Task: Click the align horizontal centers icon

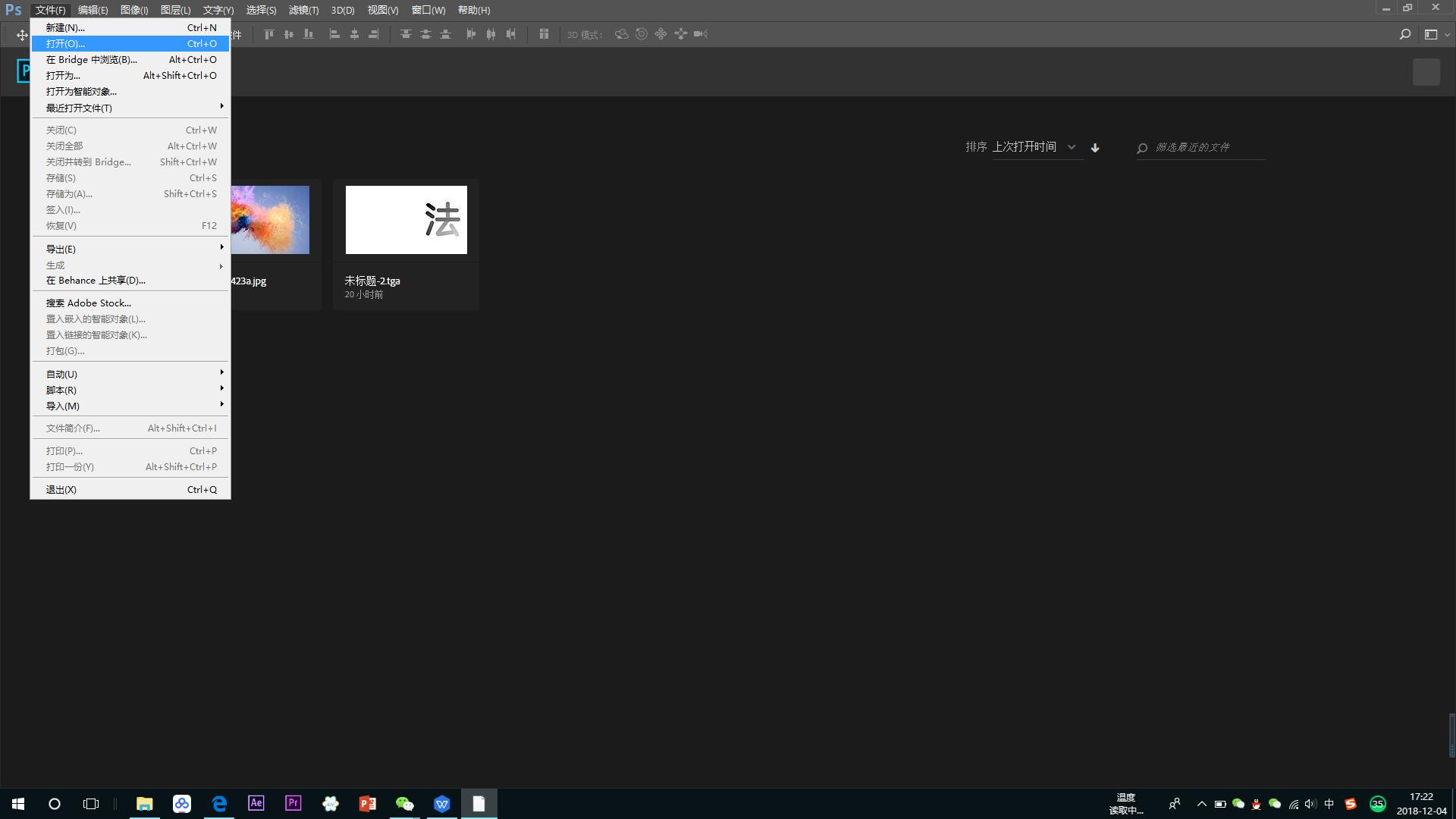Action: (x=354, y=34)
